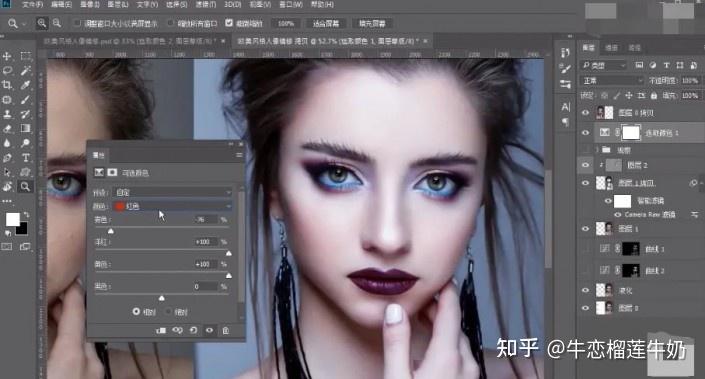Image resolution: width=705 pixels, height=379 pixels.
Task: Click the 100% zoom button
Action: 286,23
